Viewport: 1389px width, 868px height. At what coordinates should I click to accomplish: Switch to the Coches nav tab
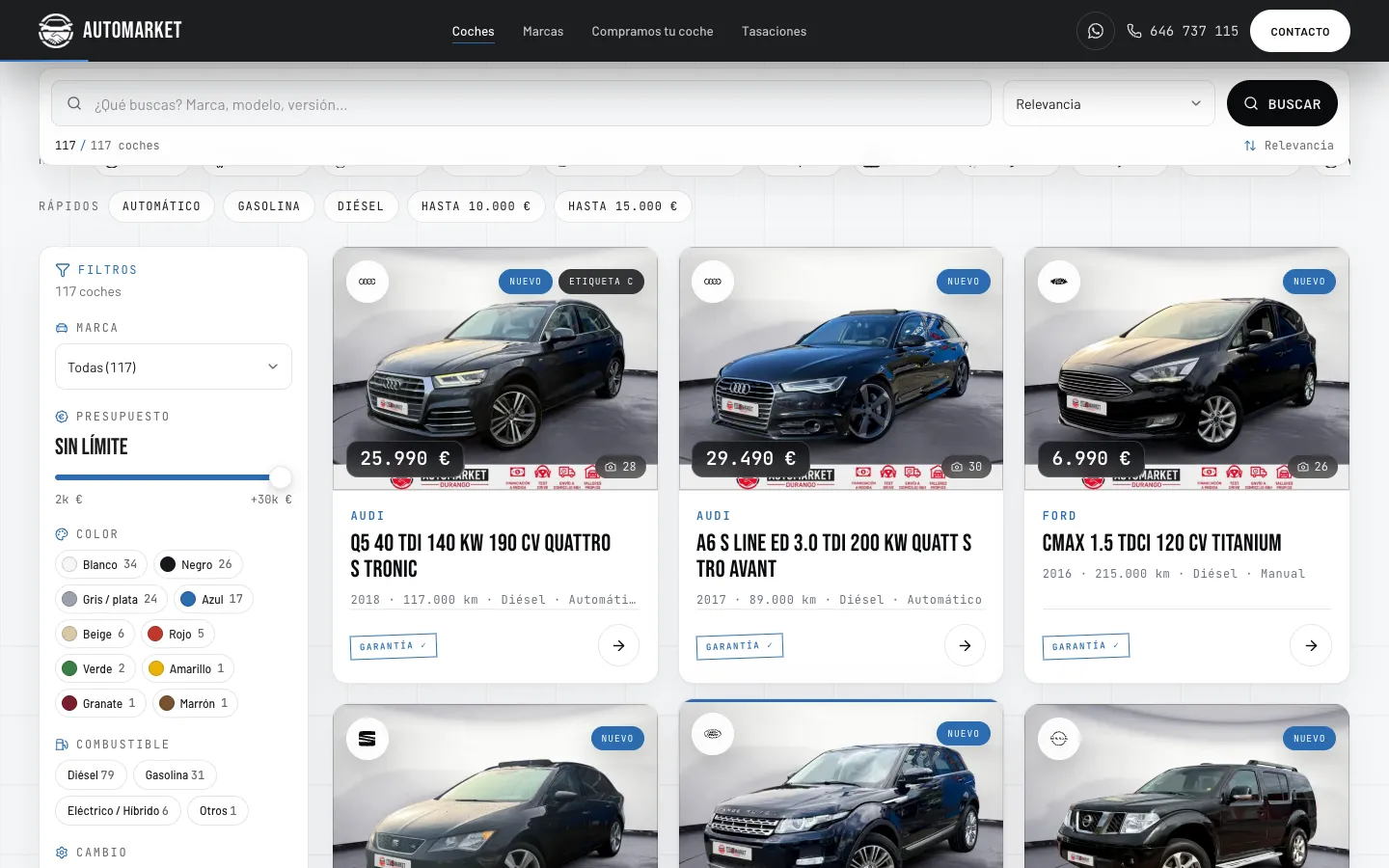point(473,31)
